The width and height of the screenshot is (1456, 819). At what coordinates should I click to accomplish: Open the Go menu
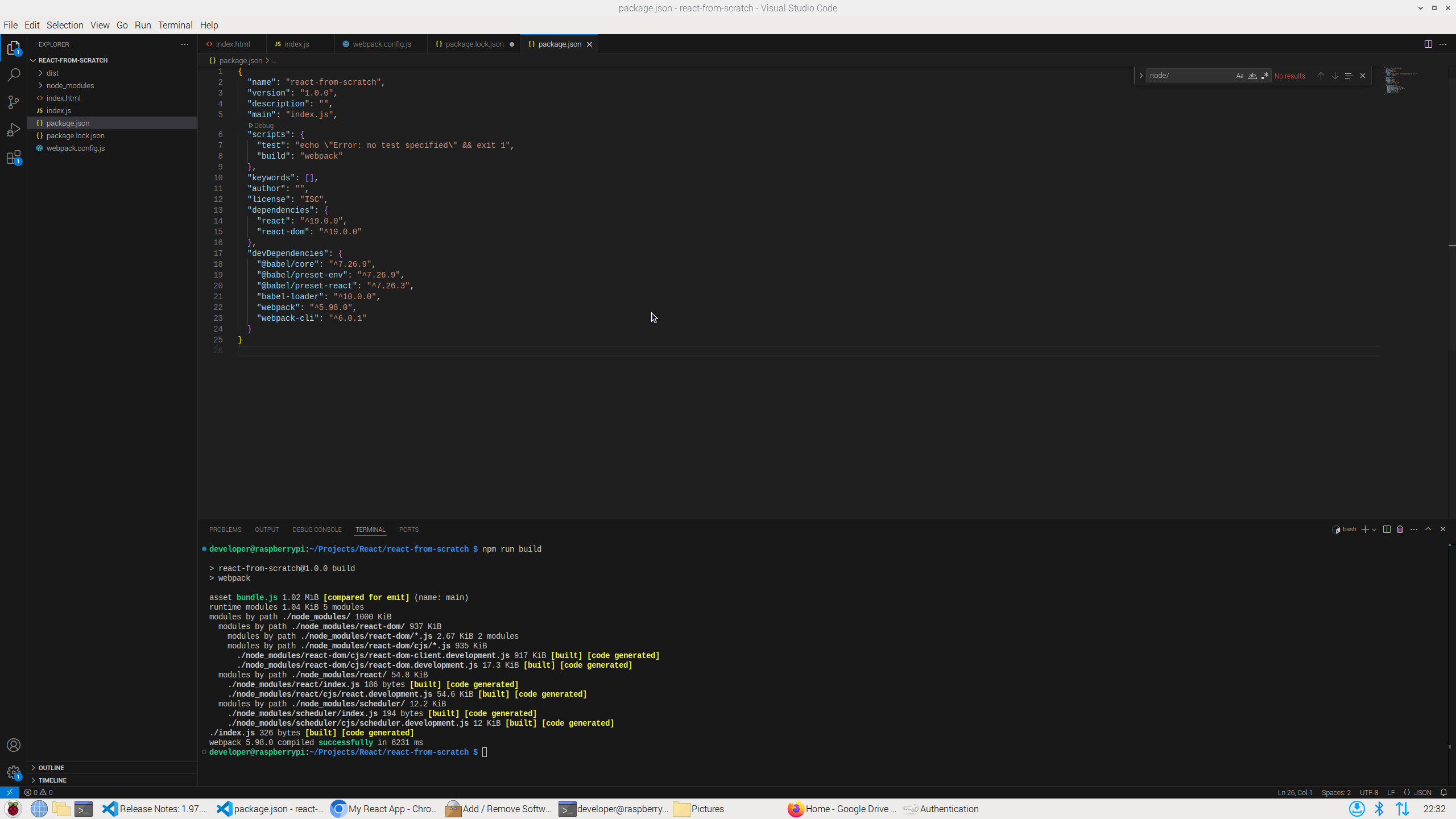point(122,25)
